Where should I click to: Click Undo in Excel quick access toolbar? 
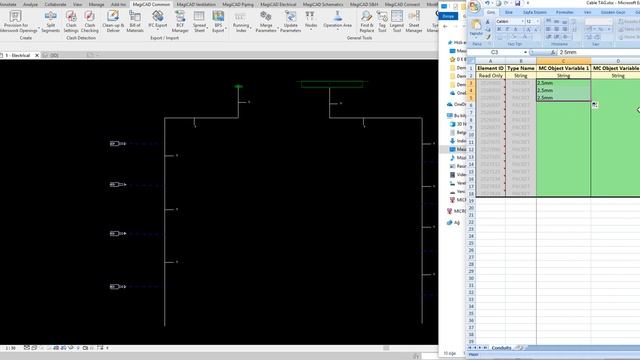tap(487, 3)
